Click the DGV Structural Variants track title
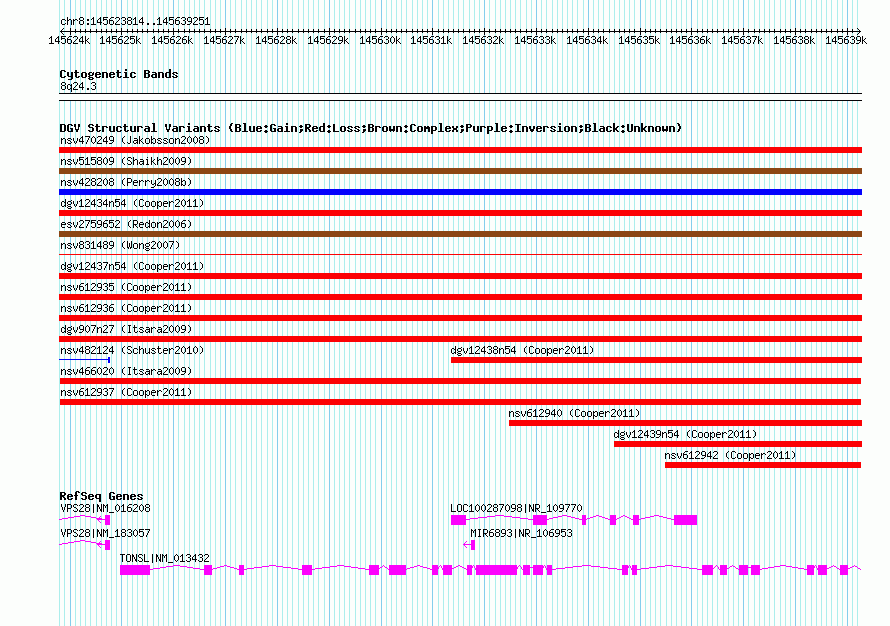The height and width of the screenshot is (626, 890). tap(371, 128)
